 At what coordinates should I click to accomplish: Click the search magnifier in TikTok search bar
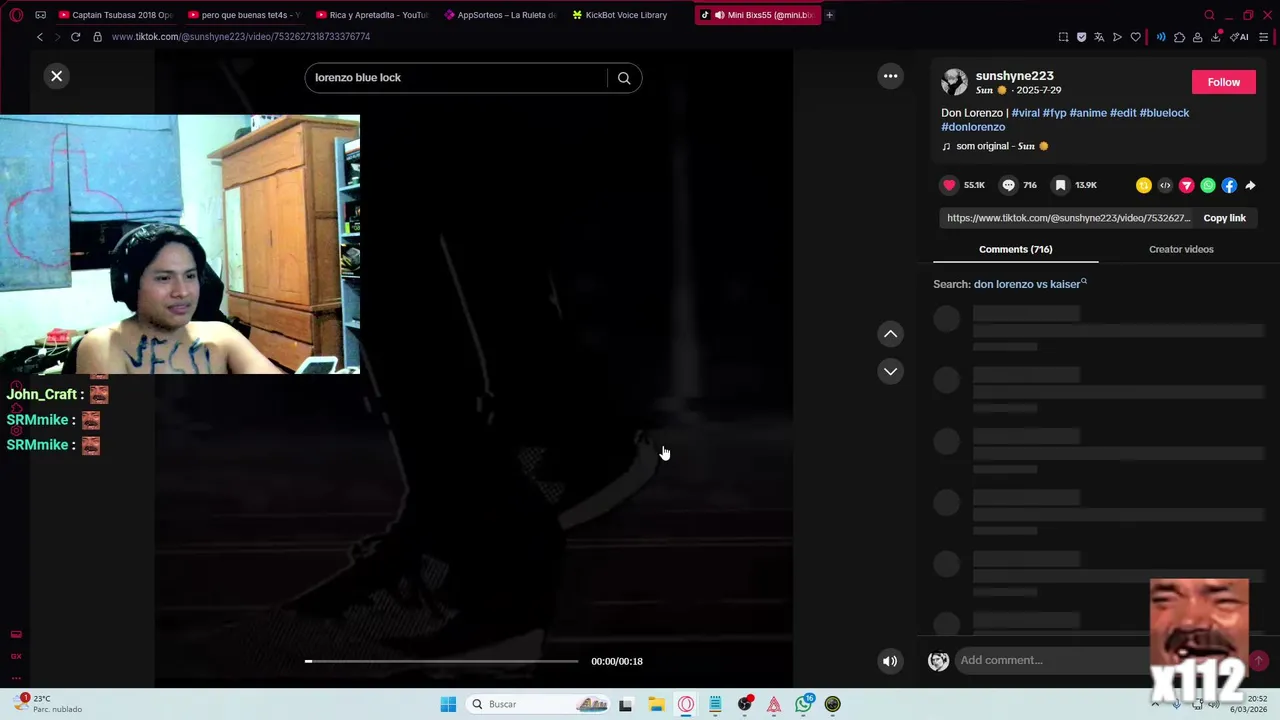[624, 78]
